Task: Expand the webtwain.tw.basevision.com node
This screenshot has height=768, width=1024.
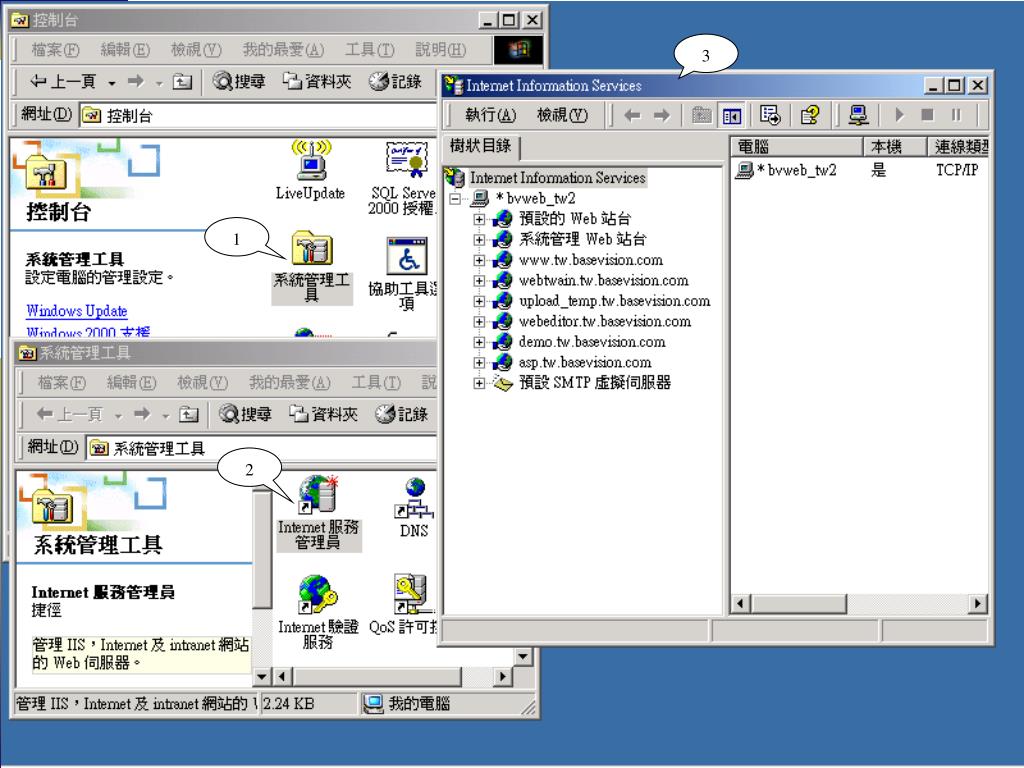Action: tap(479, 281)
